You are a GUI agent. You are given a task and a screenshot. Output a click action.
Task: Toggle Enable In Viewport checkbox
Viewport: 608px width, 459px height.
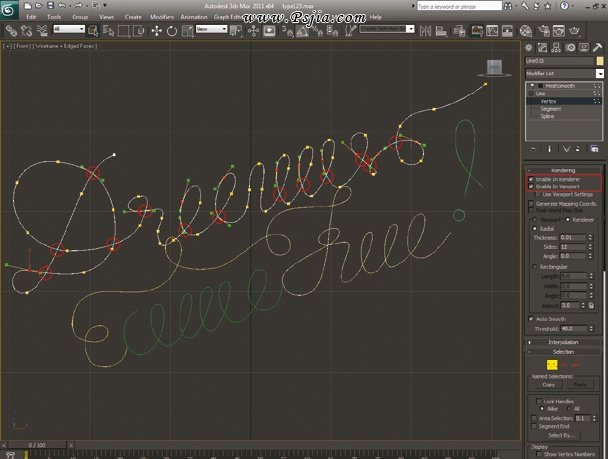pos(531,186)
